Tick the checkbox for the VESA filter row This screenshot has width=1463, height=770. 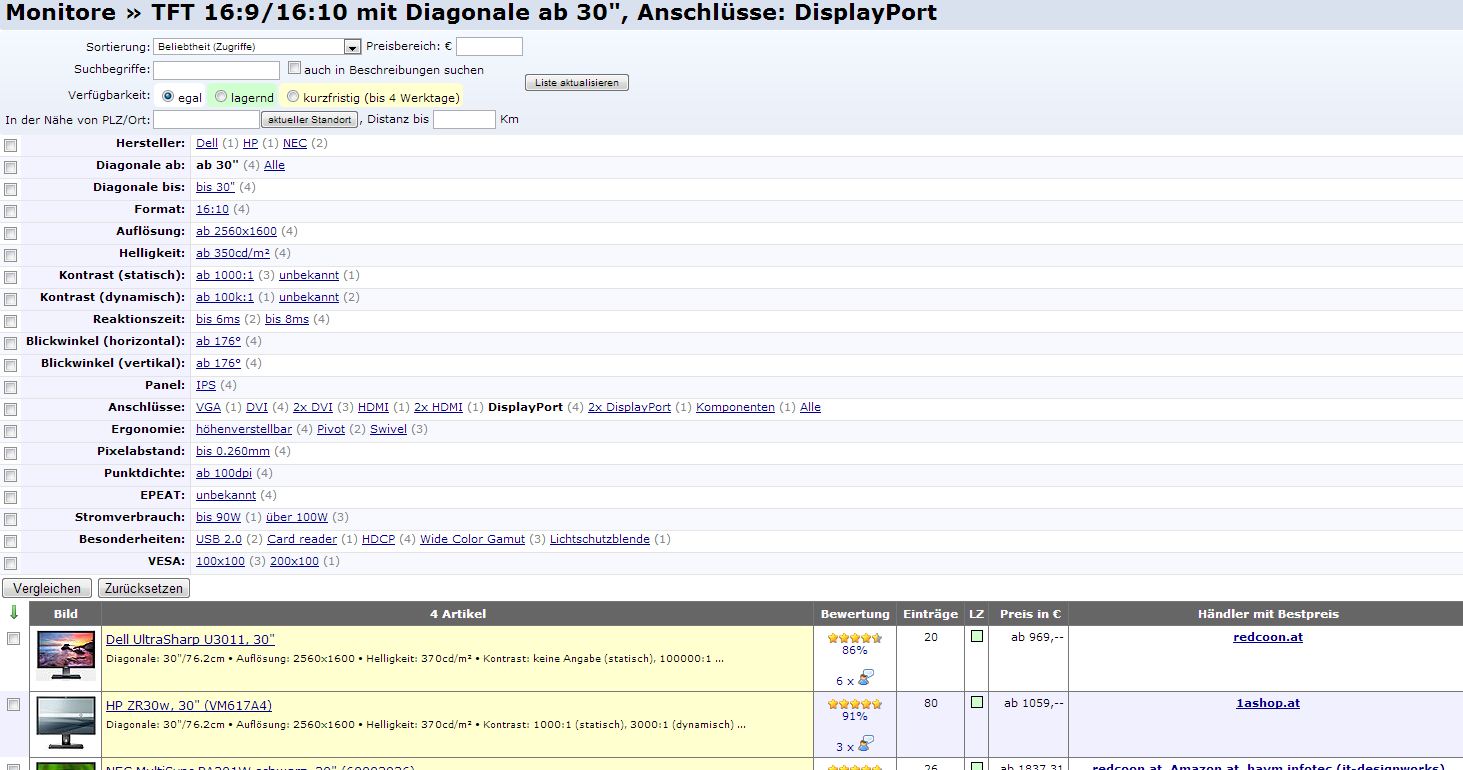(x=11, y=563)
